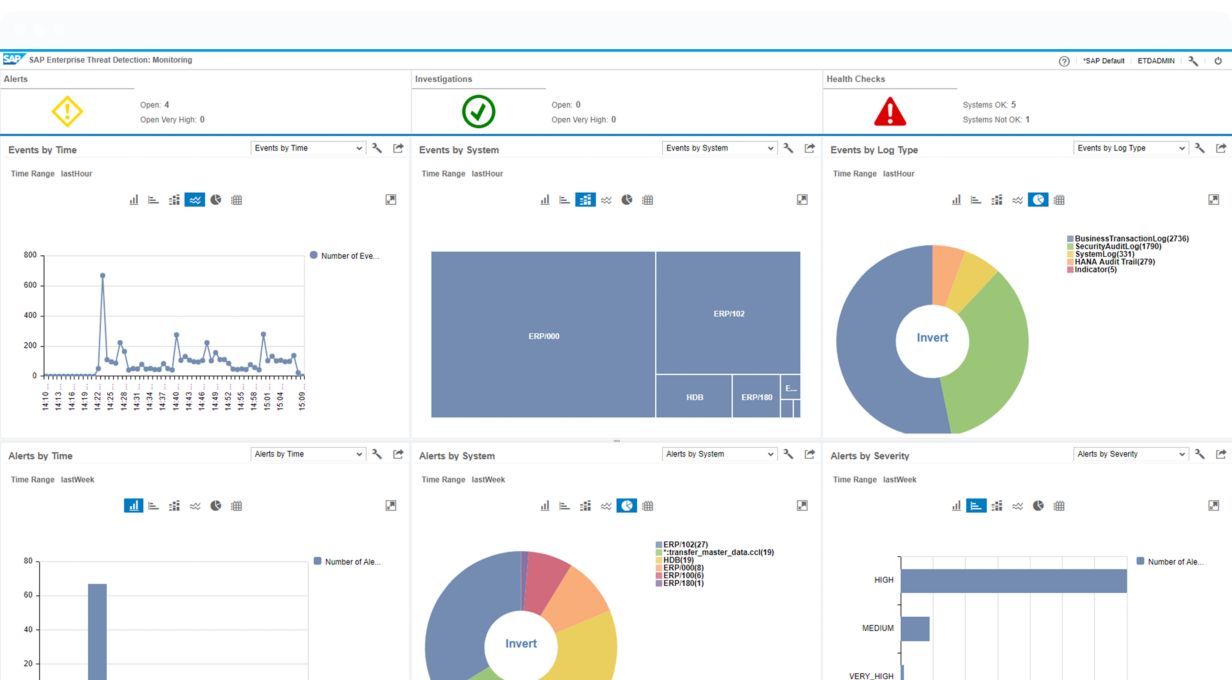Click the red Health Checks warning icon

889,111
